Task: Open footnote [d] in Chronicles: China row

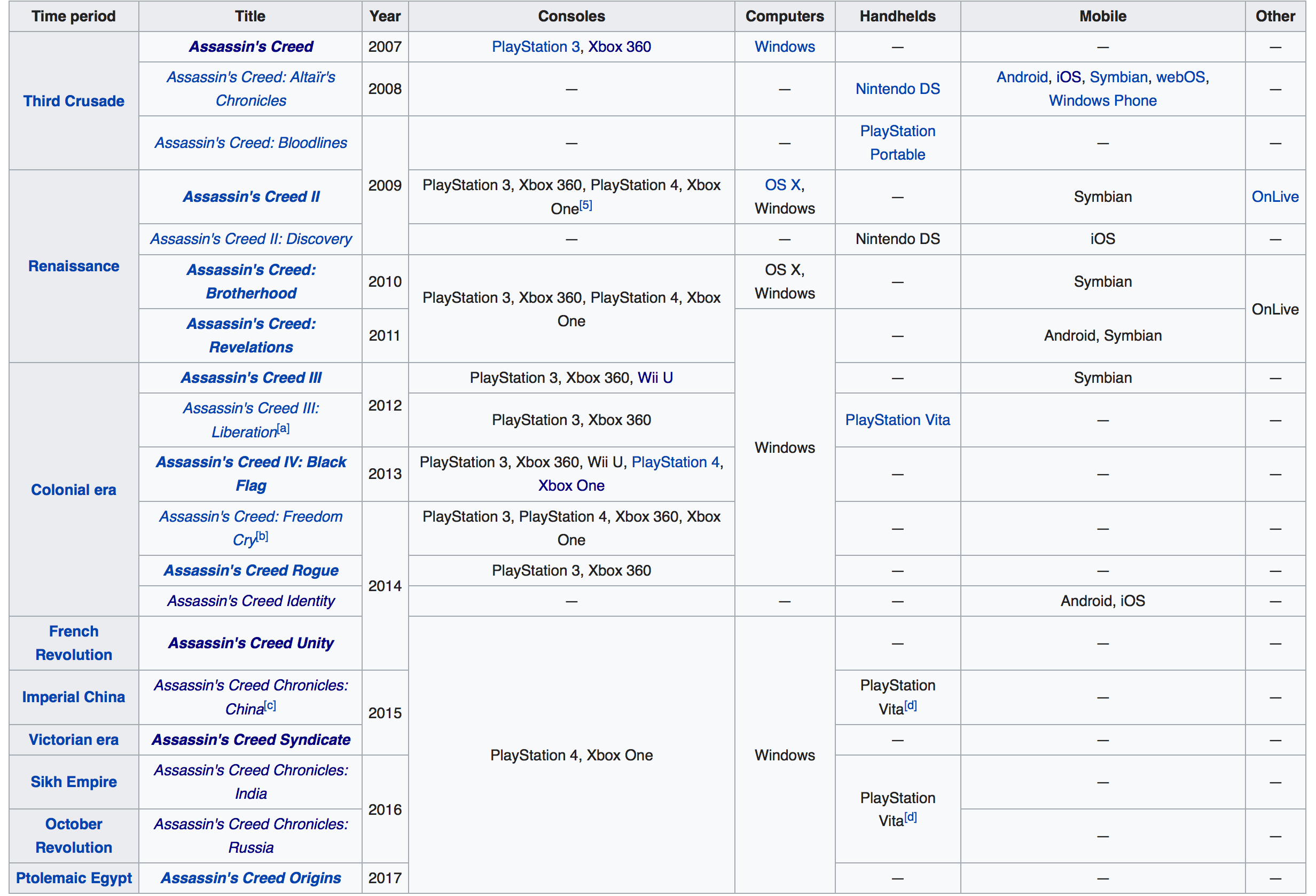Action: 911,705
